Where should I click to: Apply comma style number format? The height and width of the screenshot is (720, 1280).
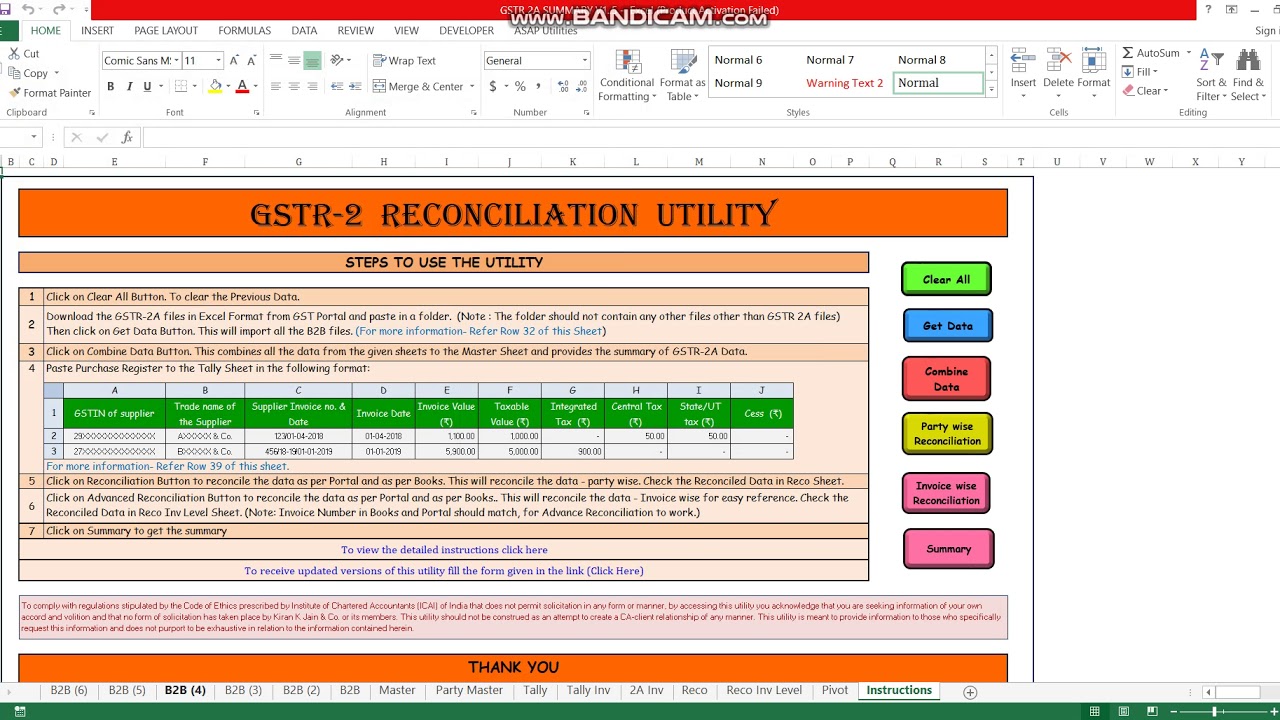(x=540, y=87)
